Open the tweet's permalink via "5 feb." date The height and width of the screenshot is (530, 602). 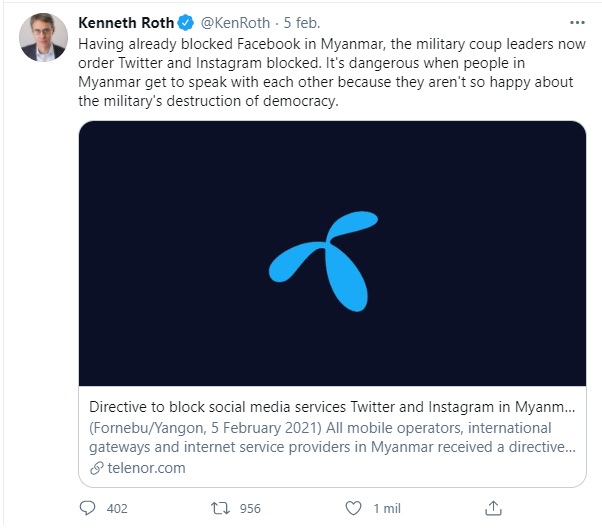pyautogui.click(x=304, y=23)
